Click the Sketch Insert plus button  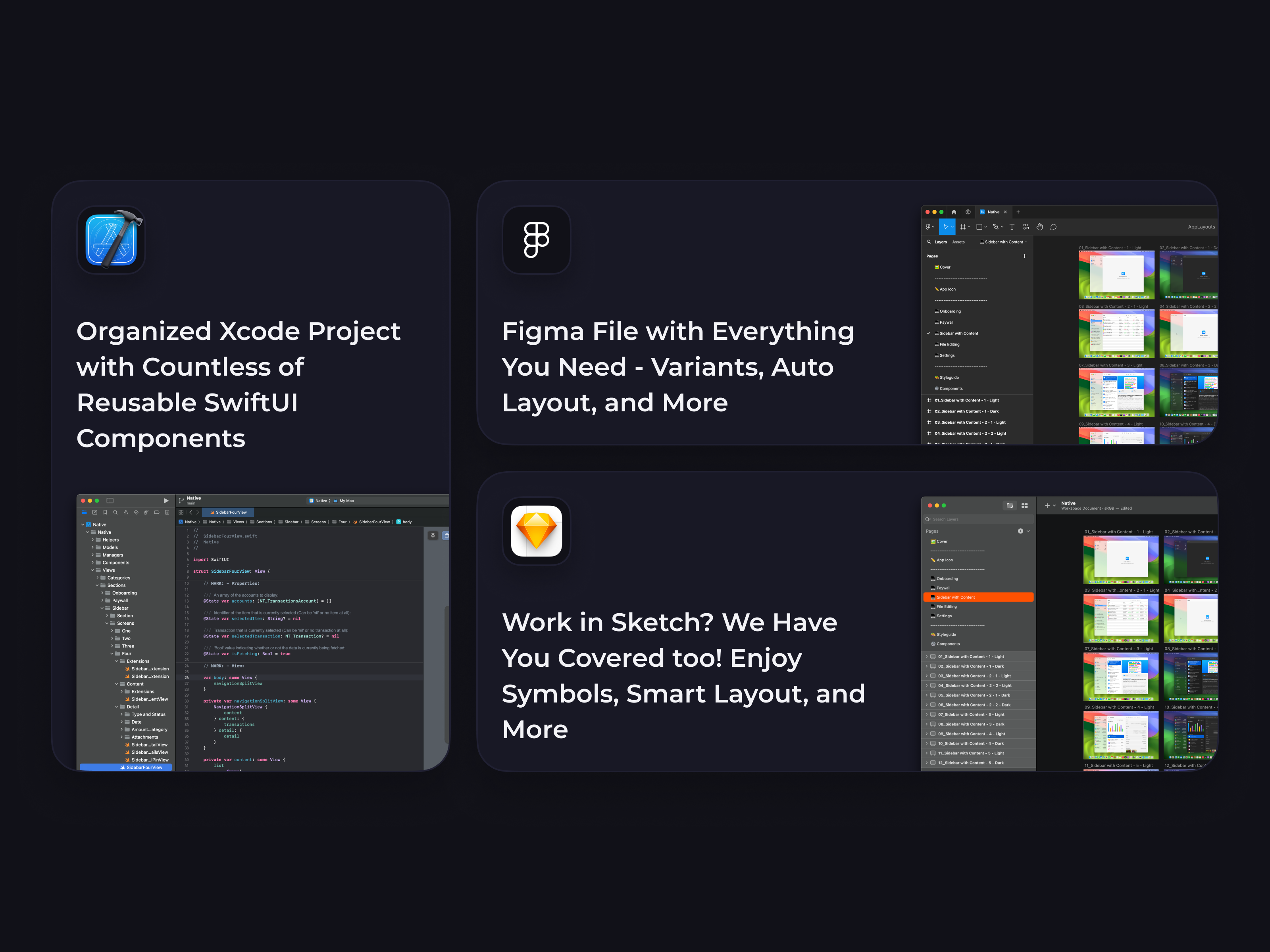(x=1047, y=506)
